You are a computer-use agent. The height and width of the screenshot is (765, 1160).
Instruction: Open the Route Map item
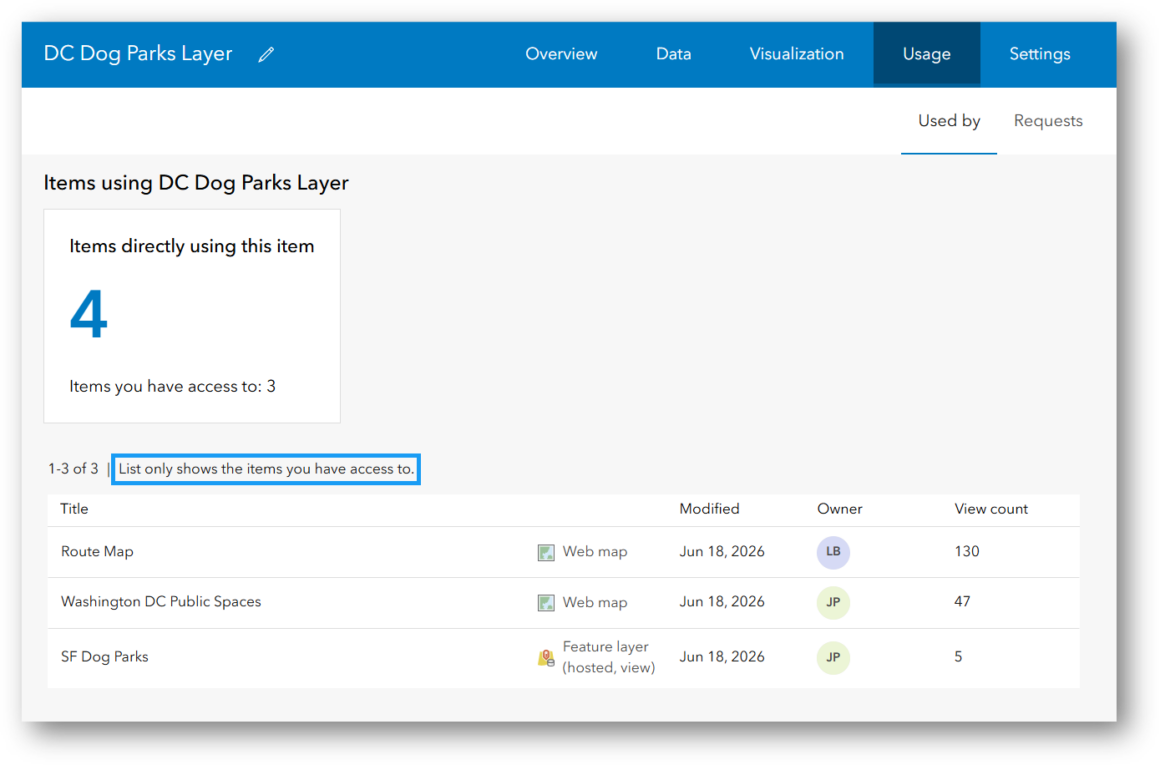pyautogui.click(x=97, y=551)
